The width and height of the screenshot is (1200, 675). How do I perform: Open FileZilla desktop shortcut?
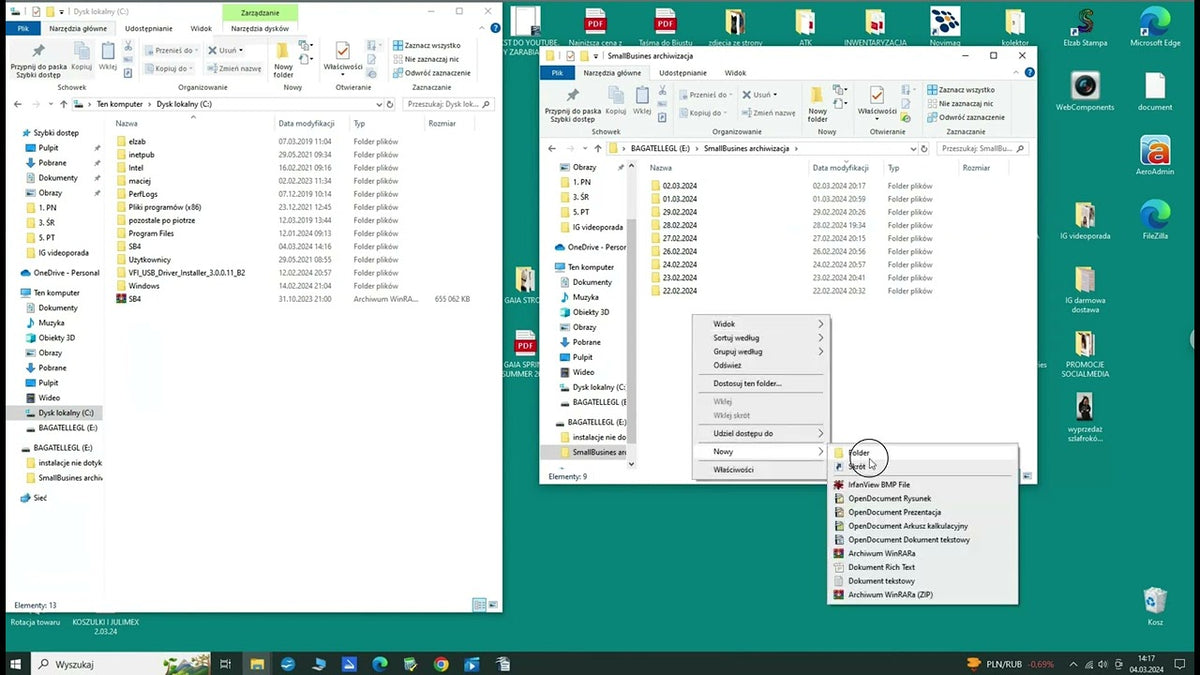click(1155, 221)
